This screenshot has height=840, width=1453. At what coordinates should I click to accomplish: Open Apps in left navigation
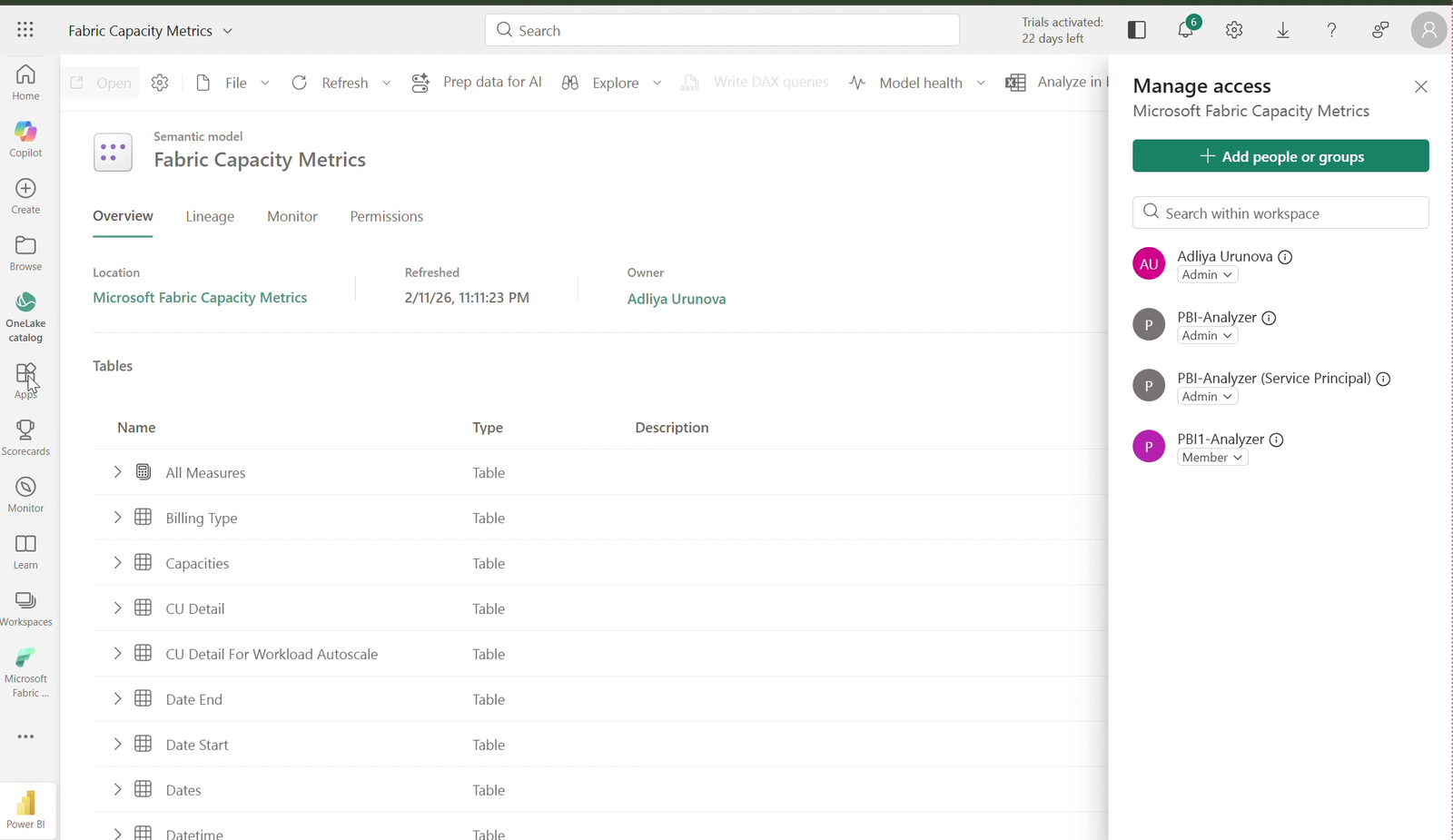click(25, 381)
